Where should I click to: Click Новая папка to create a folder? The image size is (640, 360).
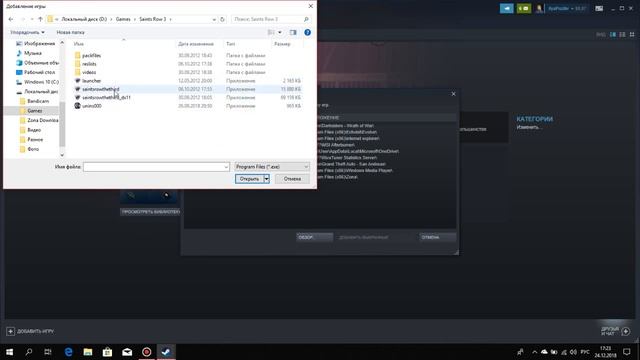71,32
